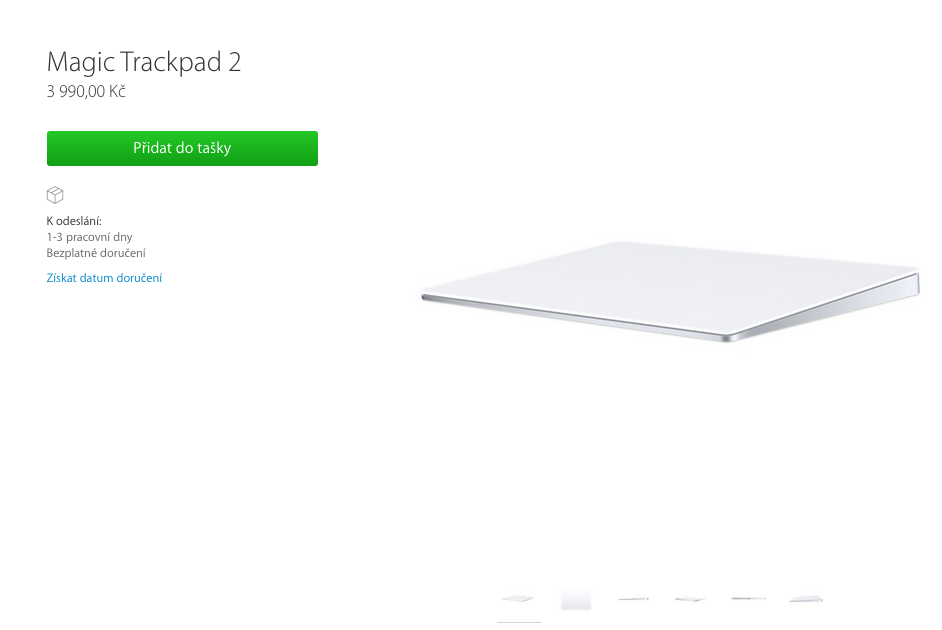The height and width of the screenshot is (630, 942).
Task: Click the trackpad's rounded front corner
Action: 729,338
